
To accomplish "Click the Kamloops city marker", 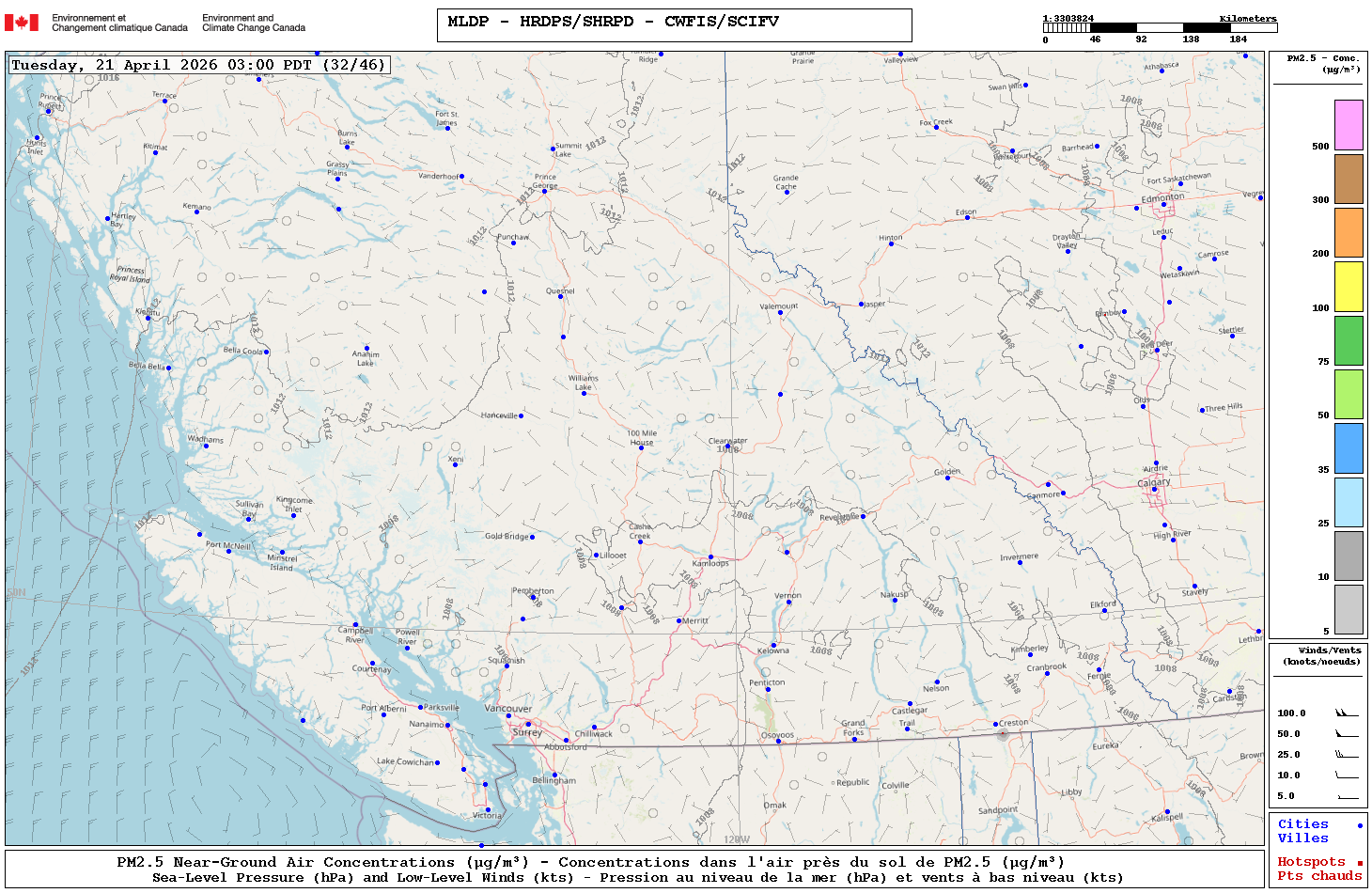I will pos(710,557).
